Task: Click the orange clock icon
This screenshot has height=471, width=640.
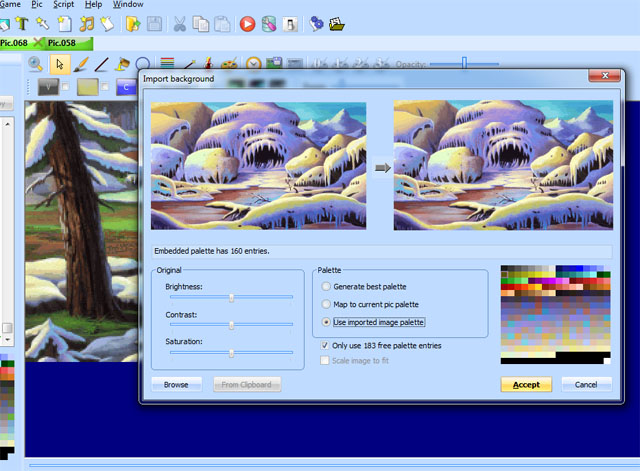Action: click(253, 63)
